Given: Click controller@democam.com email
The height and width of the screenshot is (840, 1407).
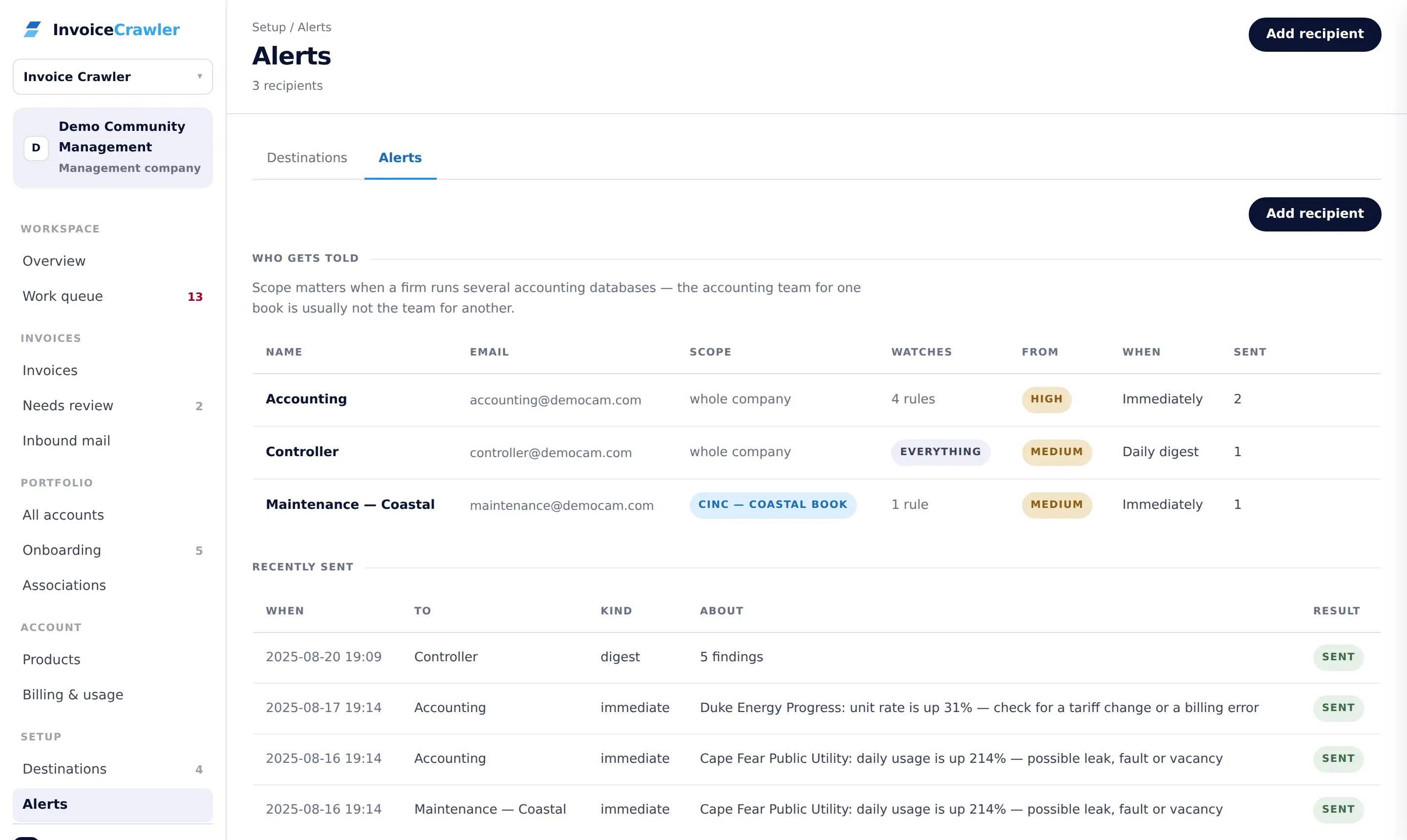Looking at the screenshot, I should point(551,453).
